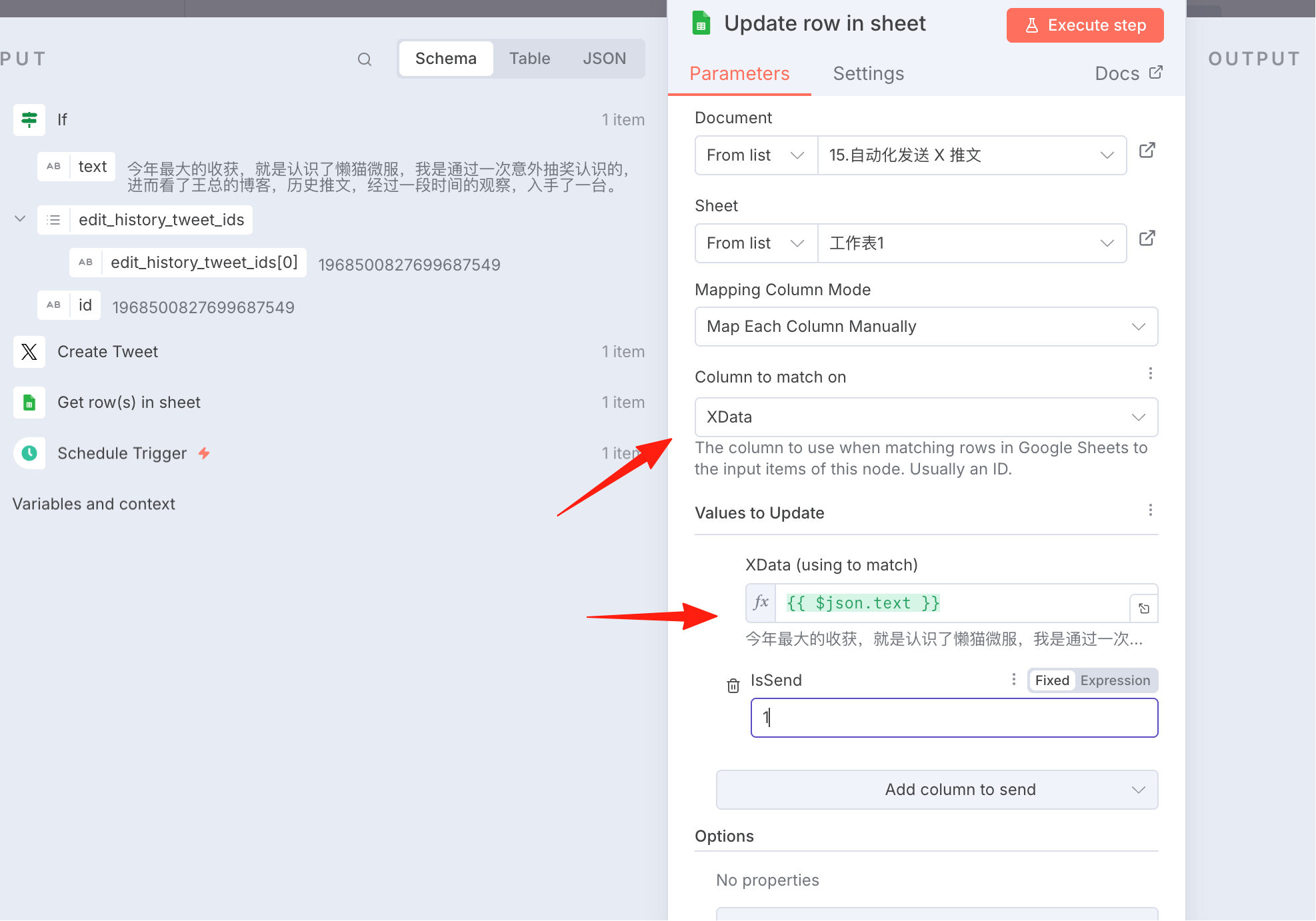Viewport: 1316px width, 921px height.
Task: Delete the IsSend column with trash icon
Action: 733,686
